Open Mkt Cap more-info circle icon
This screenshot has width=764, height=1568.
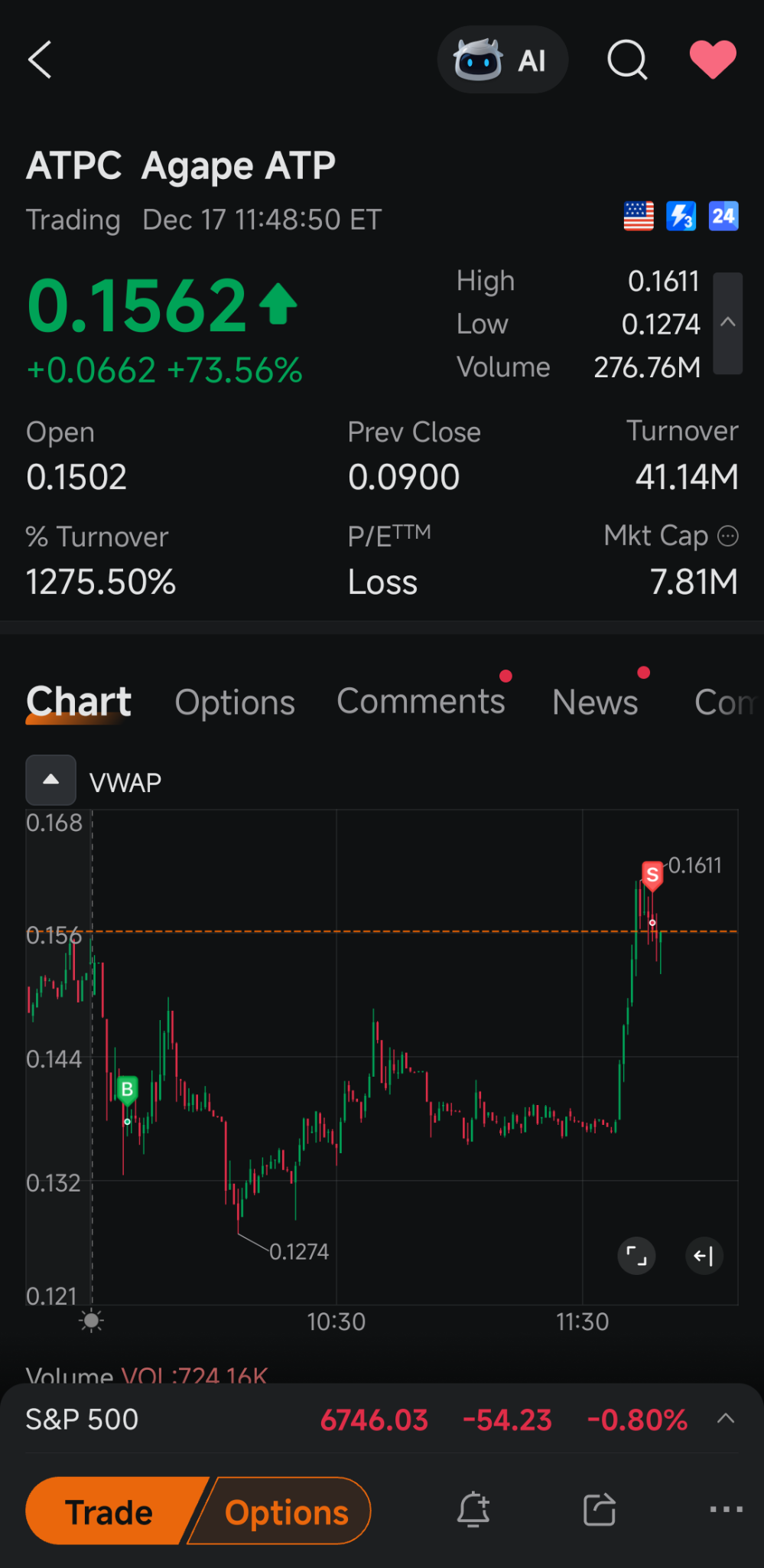pos(728,536)
